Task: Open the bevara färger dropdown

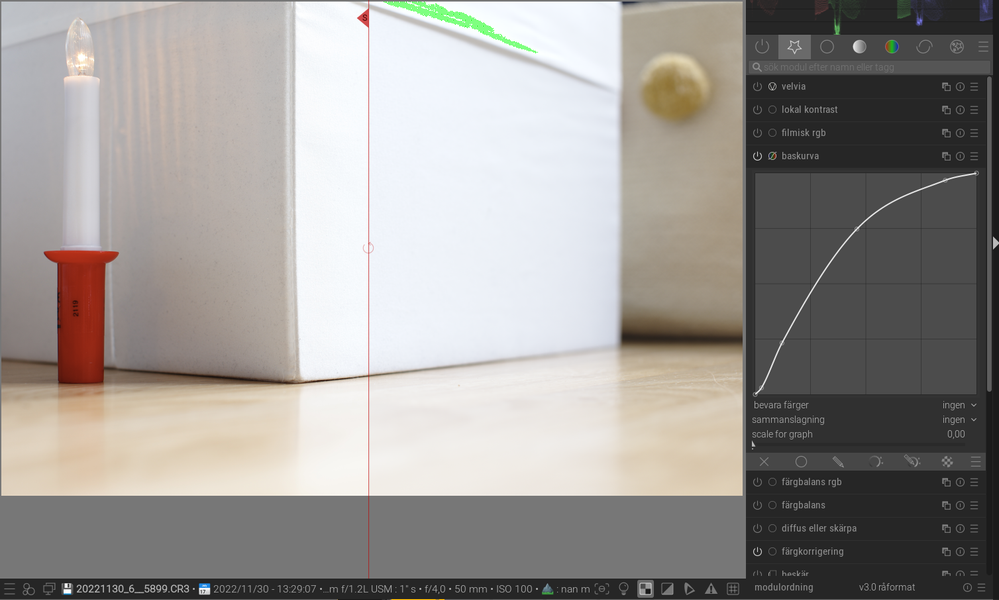Action: coord(959,405)
